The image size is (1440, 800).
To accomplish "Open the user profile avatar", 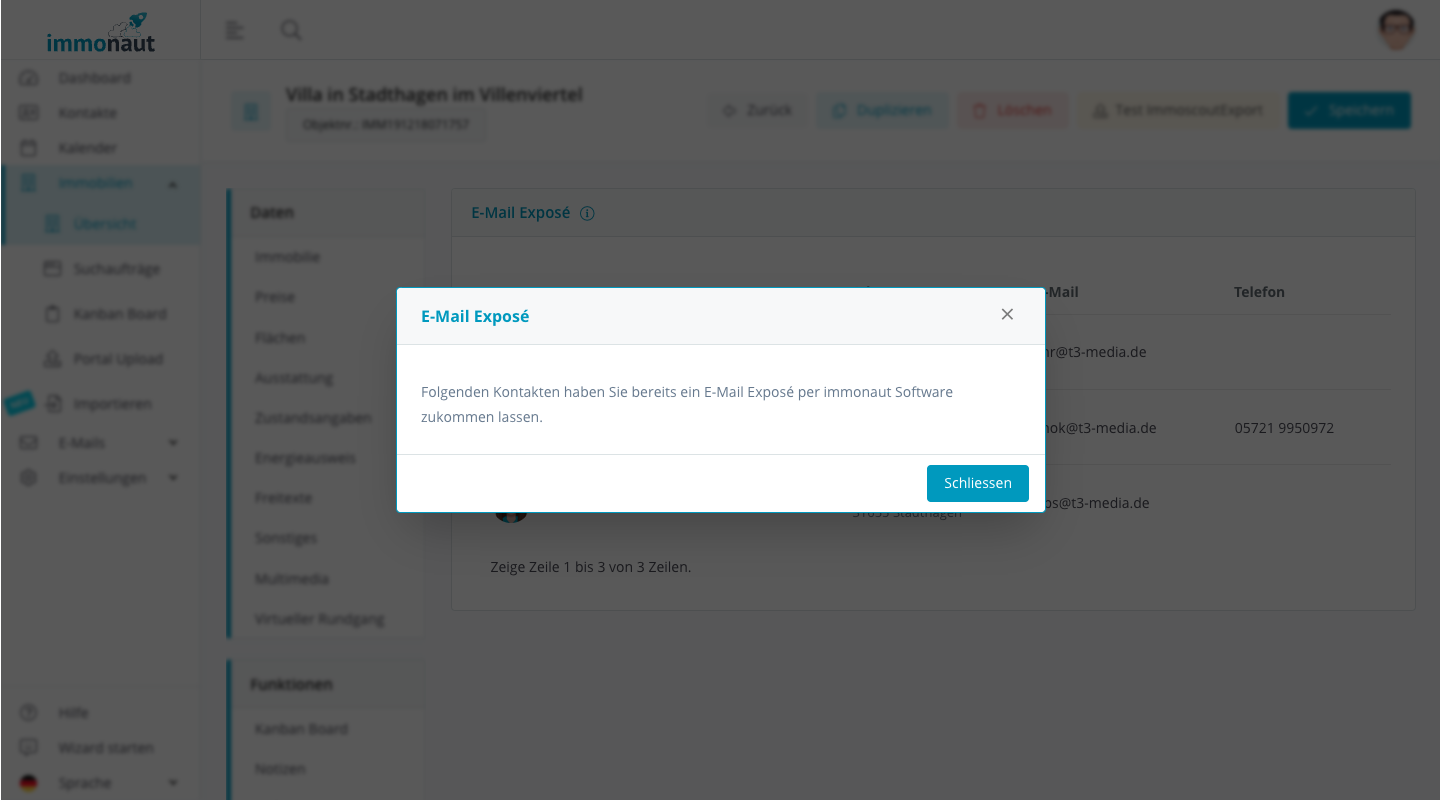I will coord(1396,30).
